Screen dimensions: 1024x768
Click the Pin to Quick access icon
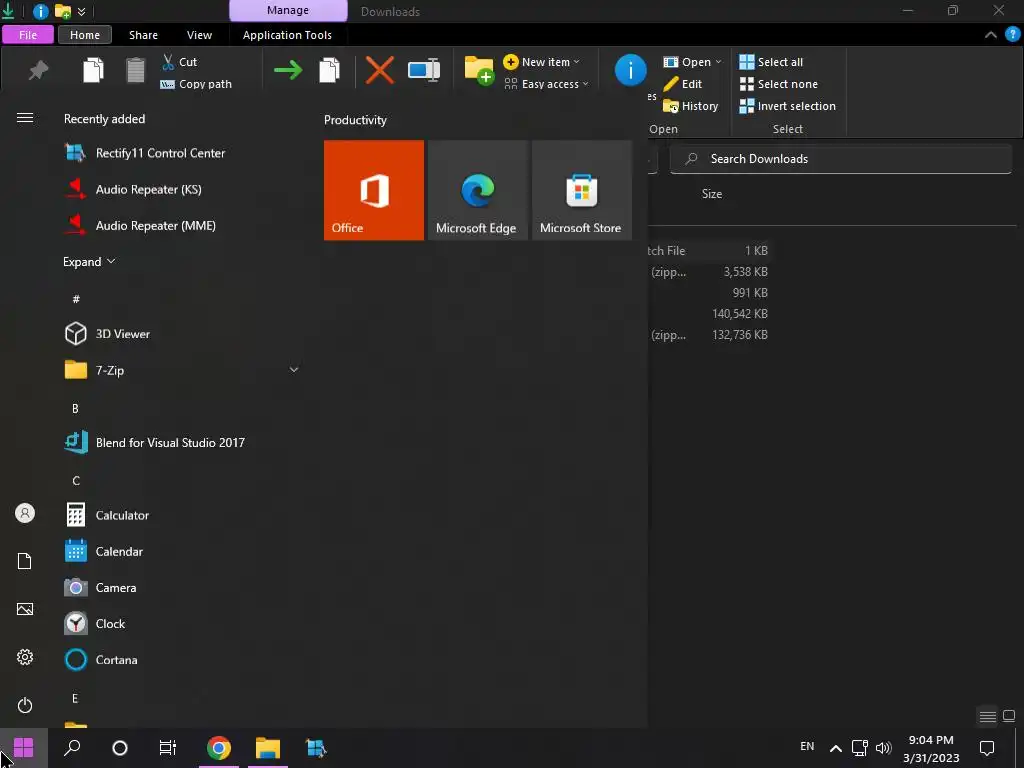pos(39,70)
